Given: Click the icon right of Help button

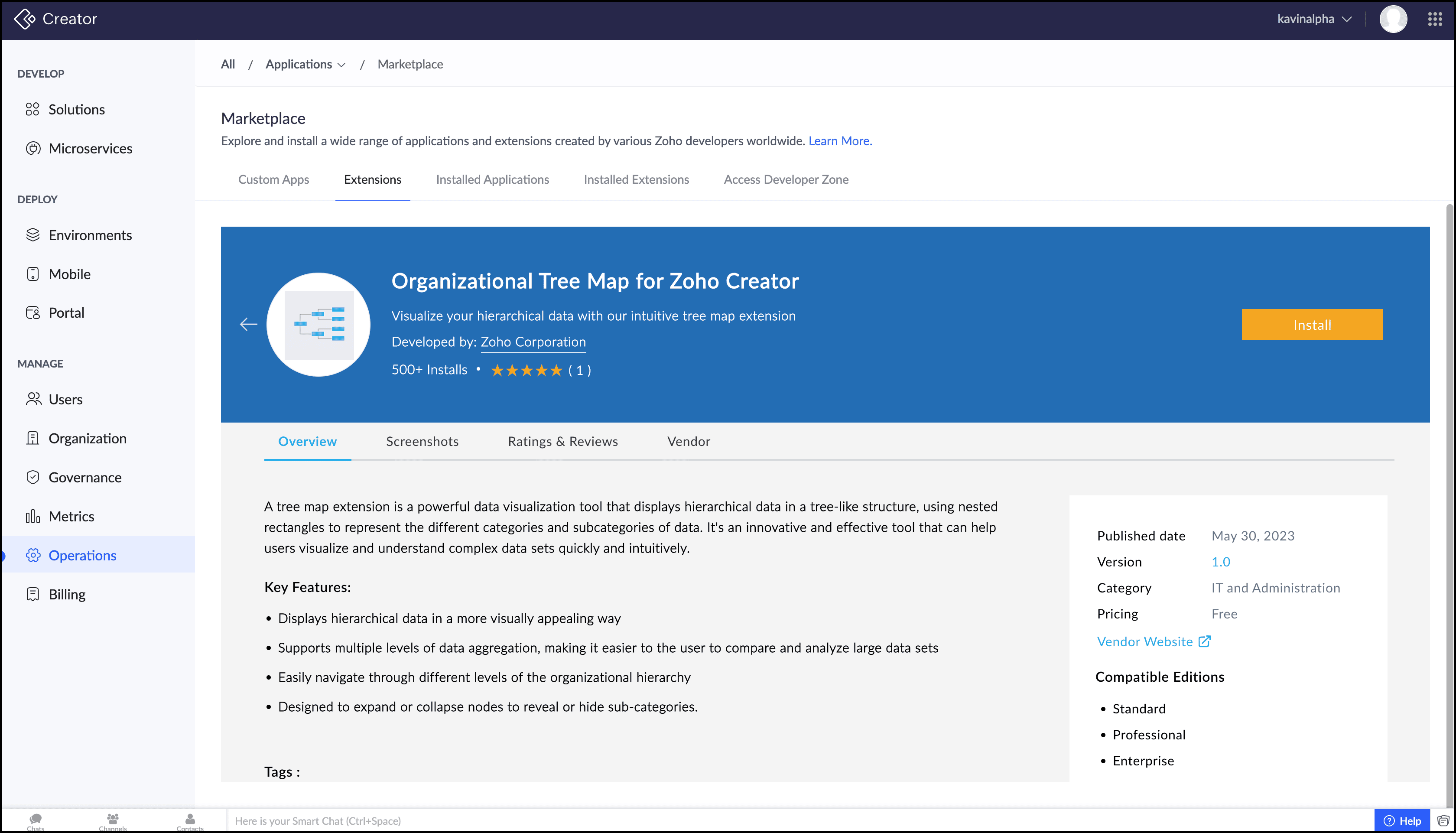Looking at the screenshot, I should 1443,821.
